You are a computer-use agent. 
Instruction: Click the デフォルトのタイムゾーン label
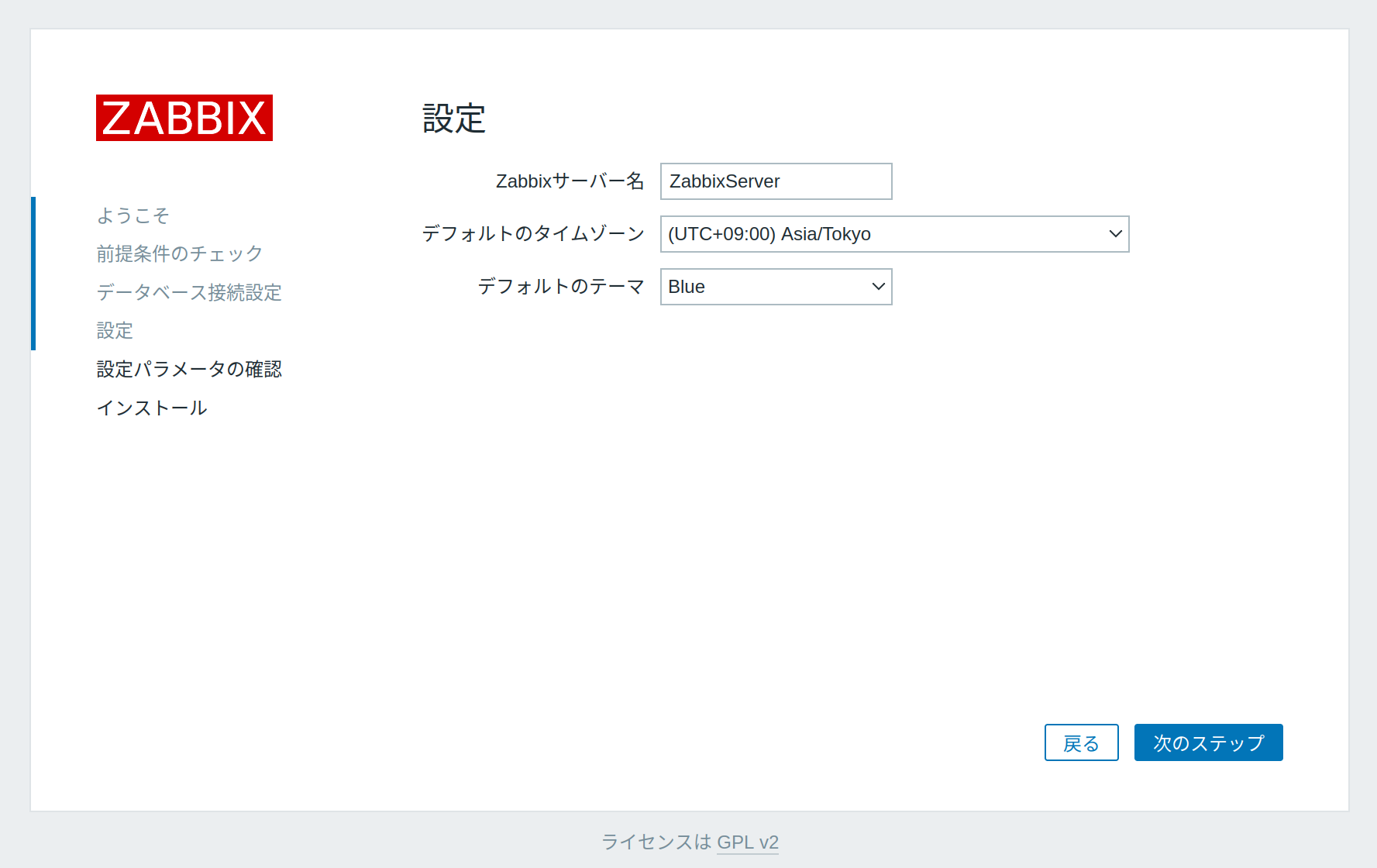click(x=533, y=234)
